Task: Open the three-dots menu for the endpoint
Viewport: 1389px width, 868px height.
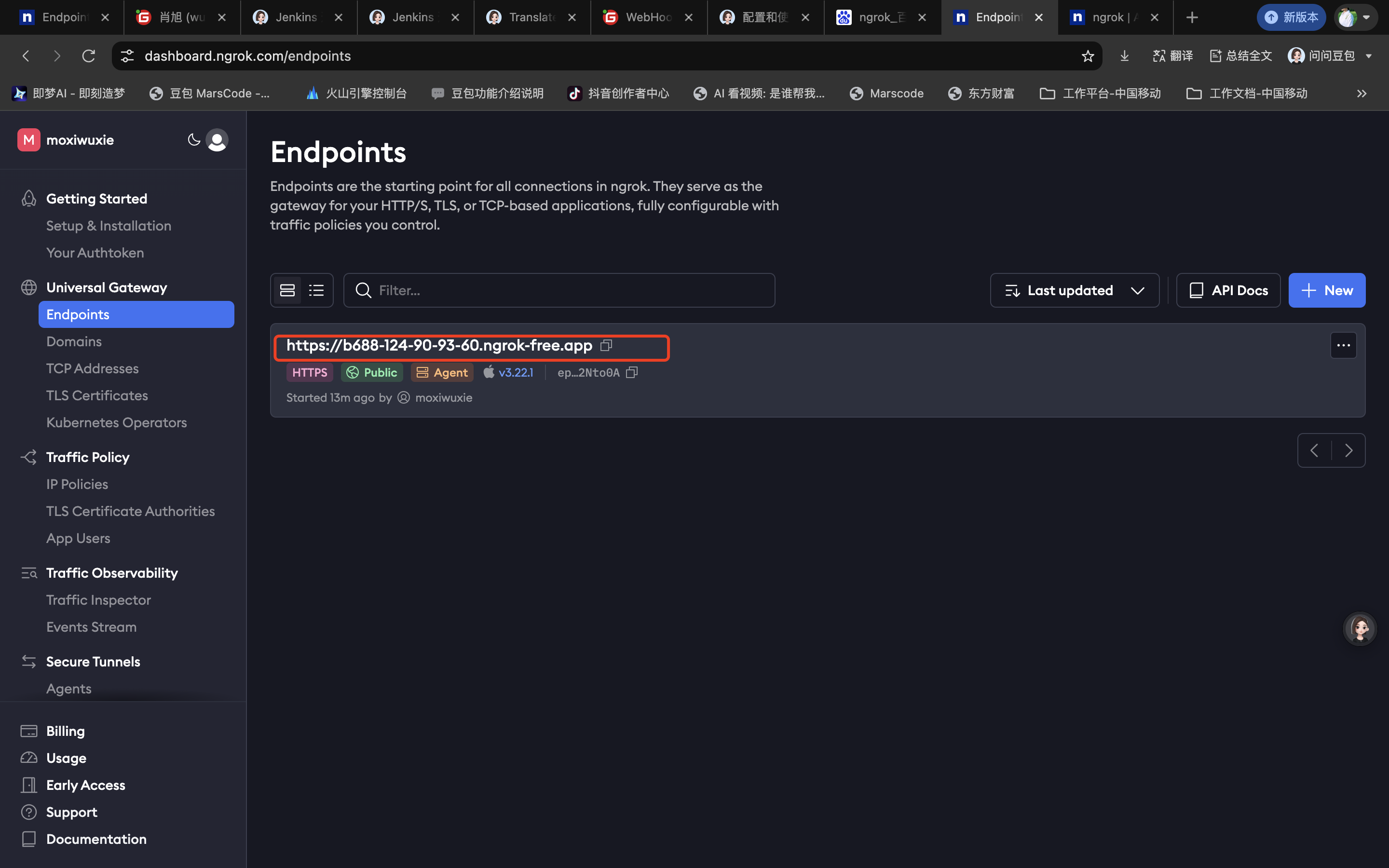Action: pyautogui.click(x=1343, y=345)
